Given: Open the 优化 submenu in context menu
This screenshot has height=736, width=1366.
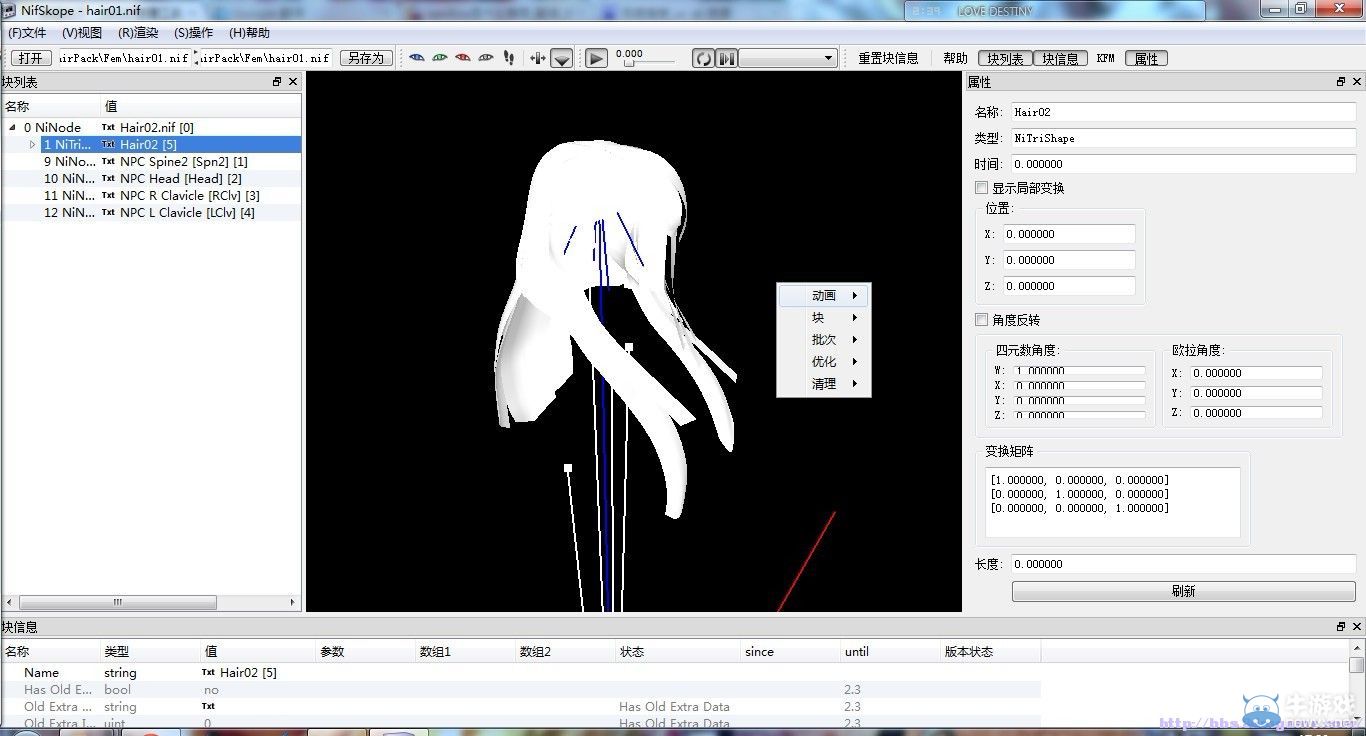Looking at the screenshot, I should coord(824,362).
